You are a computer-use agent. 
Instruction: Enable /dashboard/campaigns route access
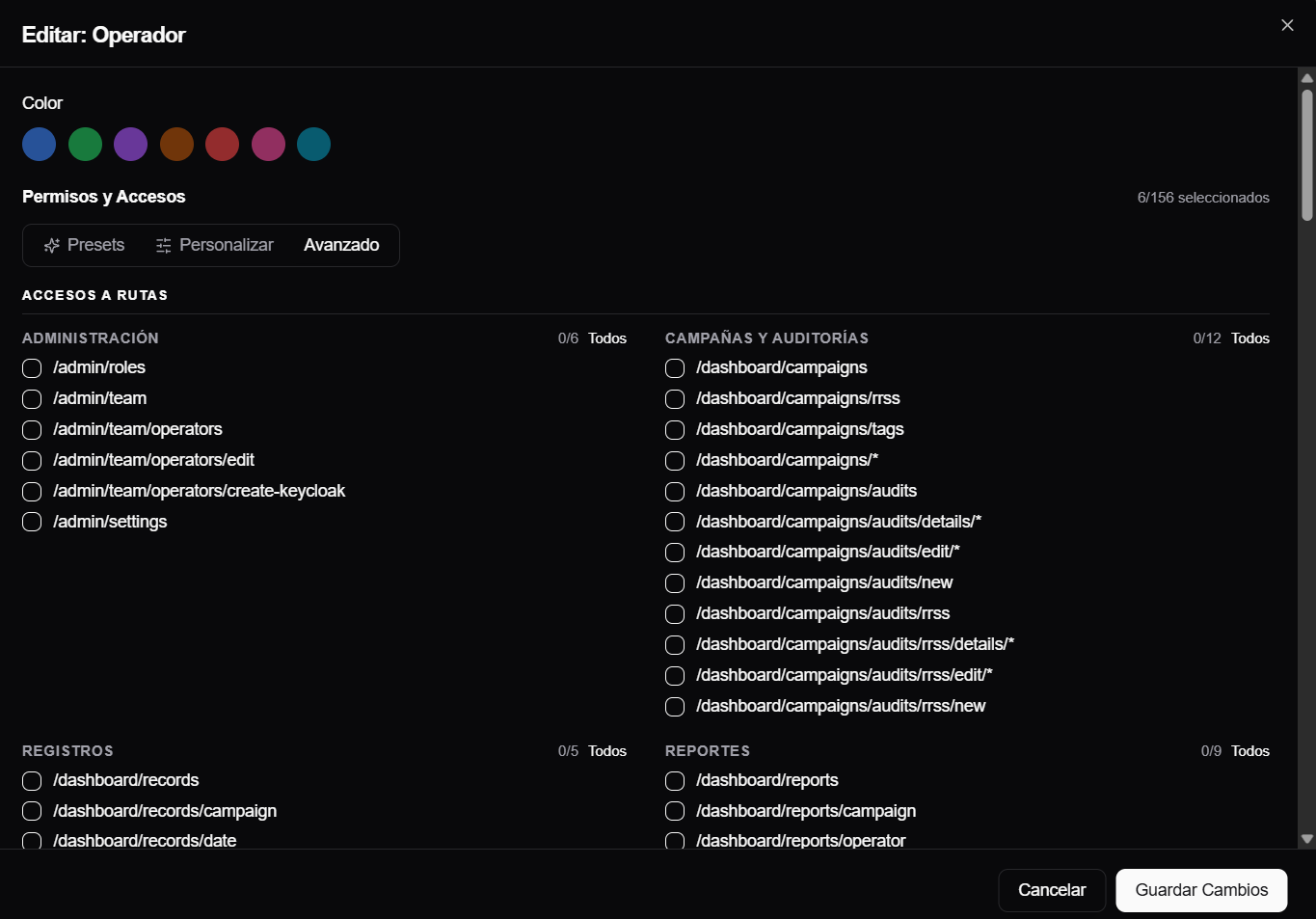(675, 368)
